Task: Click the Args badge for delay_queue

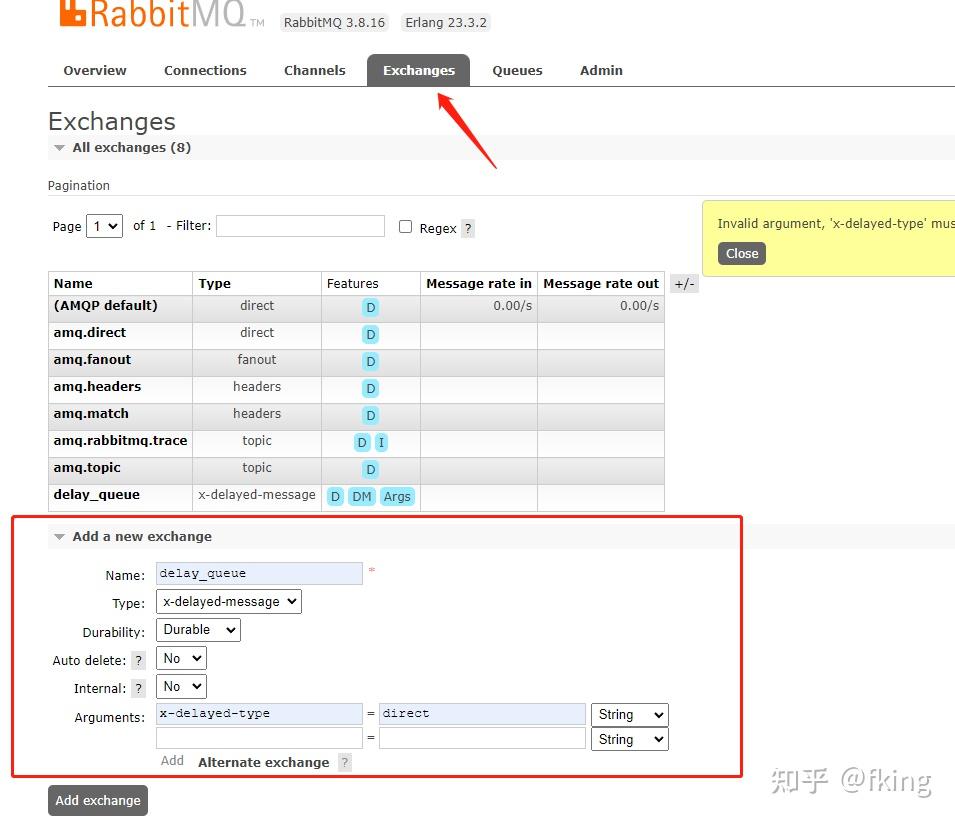Action: [397, 496]
